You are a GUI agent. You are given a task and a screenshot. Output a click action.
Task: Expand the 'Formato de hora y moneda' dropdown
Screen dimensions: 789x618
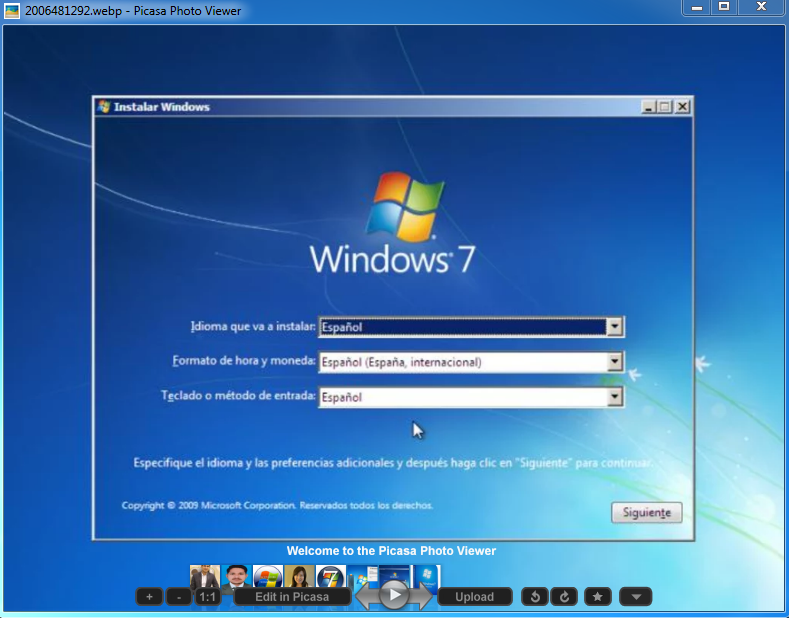614,361
